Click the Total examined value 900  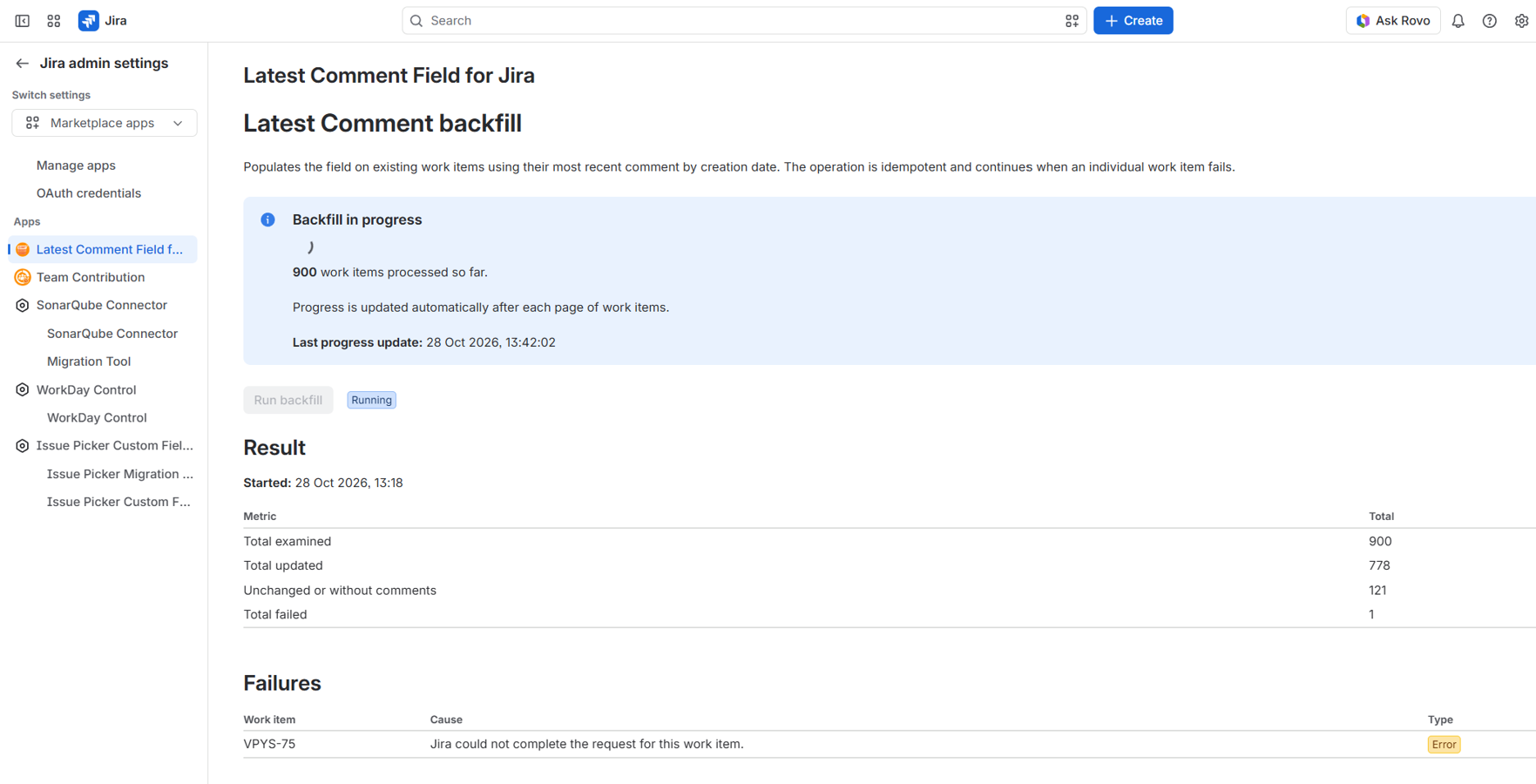coord(1380,541)
